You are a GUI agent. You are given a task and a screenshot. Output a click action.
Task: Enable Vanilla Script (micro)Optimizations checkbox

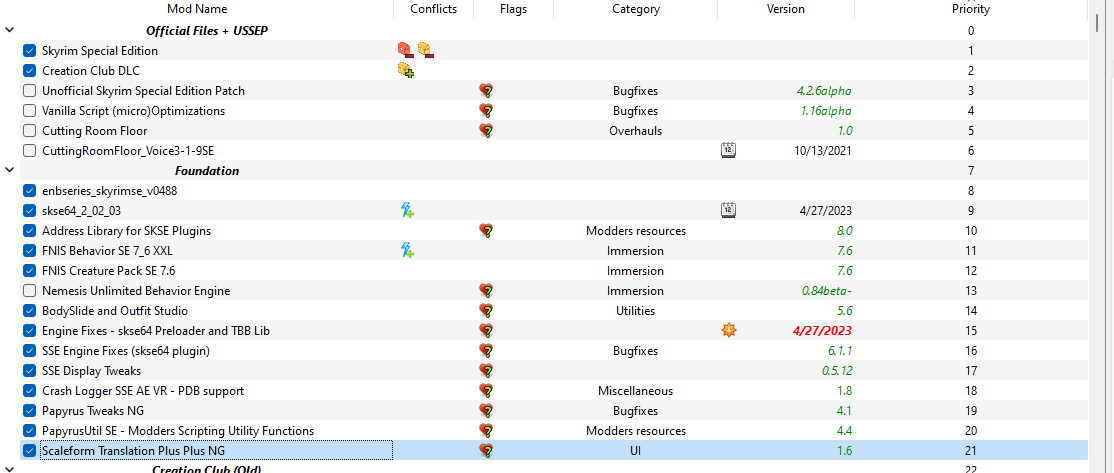[x=29, y=111]
